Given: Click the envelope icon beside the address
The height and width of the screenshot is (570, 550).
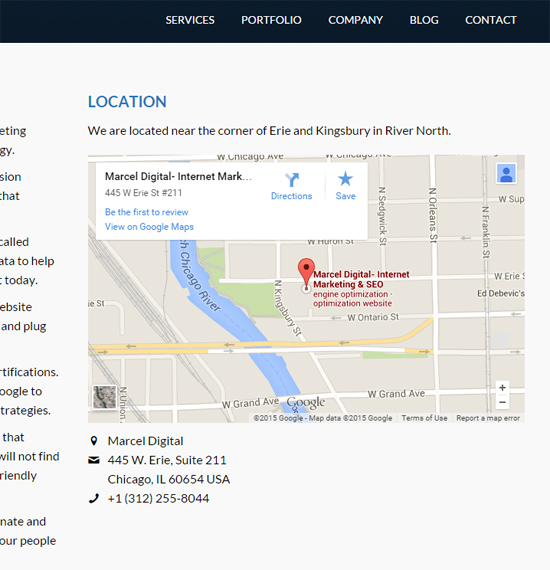Looking at the screenshot, I should click(94, 460).
